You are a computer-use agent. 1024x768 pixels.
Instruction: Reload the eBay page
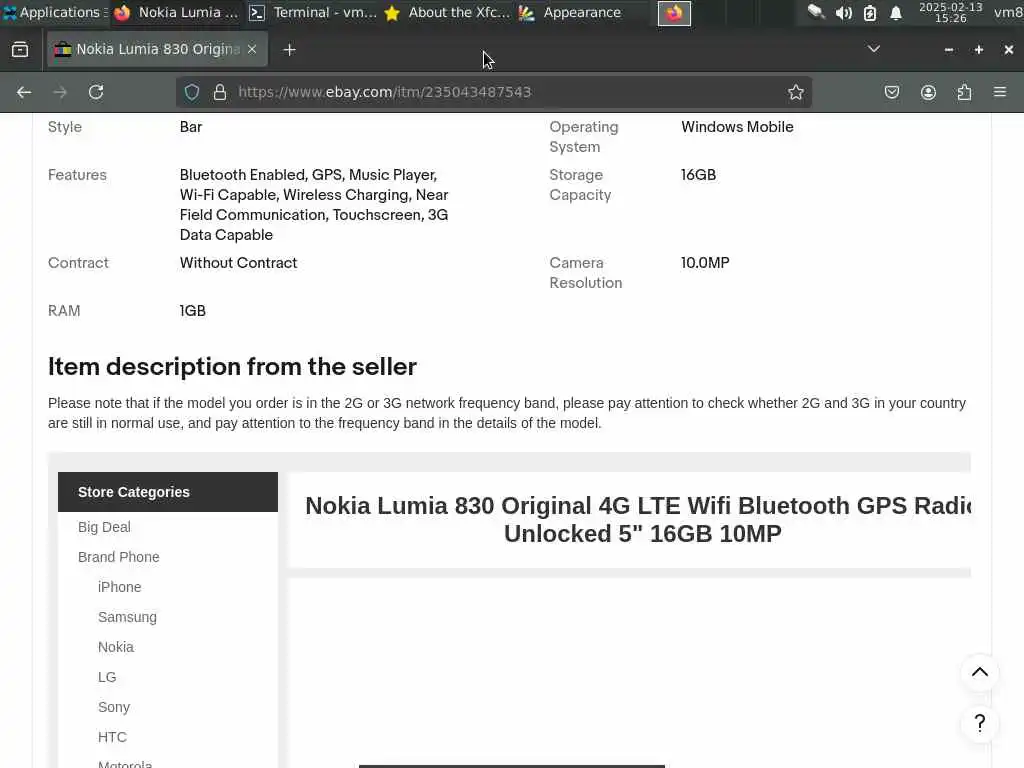(96, 92)
